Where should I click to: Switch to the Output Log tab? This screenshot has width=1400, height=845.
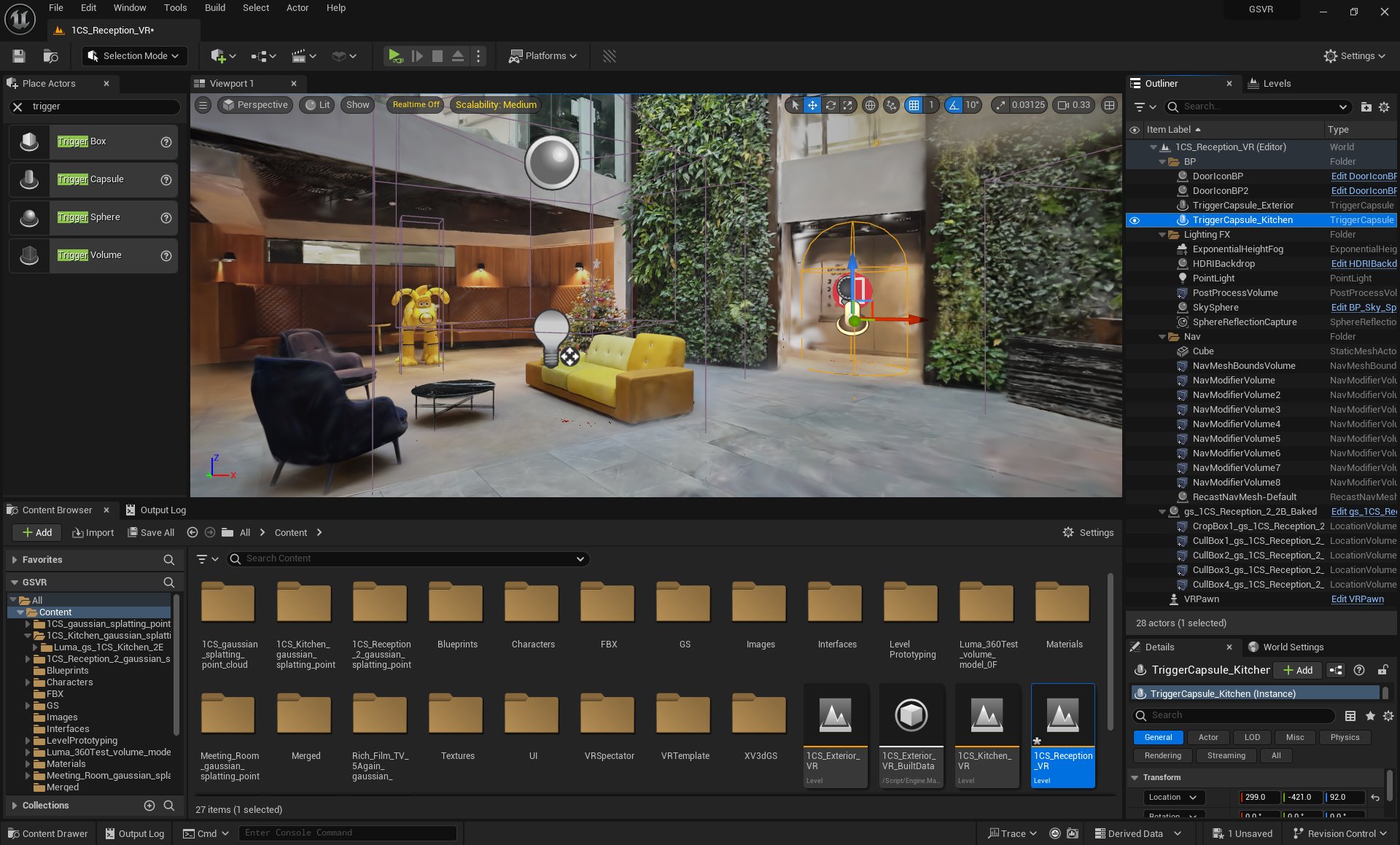click(155, 510)
